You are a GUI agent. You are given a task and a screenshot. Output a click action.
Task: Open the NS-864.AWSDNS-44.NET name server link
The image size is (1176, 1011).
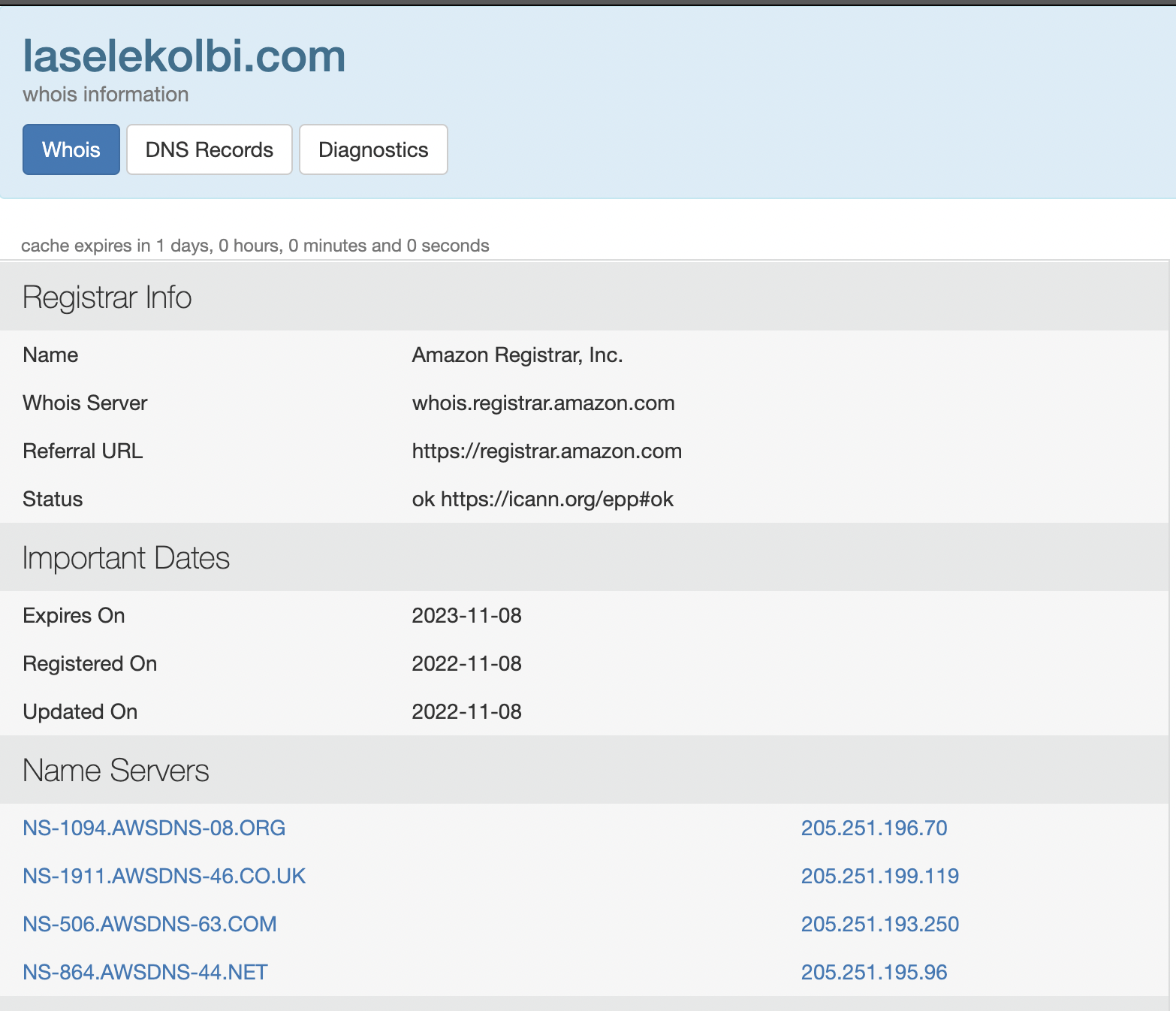pos(145,972)
